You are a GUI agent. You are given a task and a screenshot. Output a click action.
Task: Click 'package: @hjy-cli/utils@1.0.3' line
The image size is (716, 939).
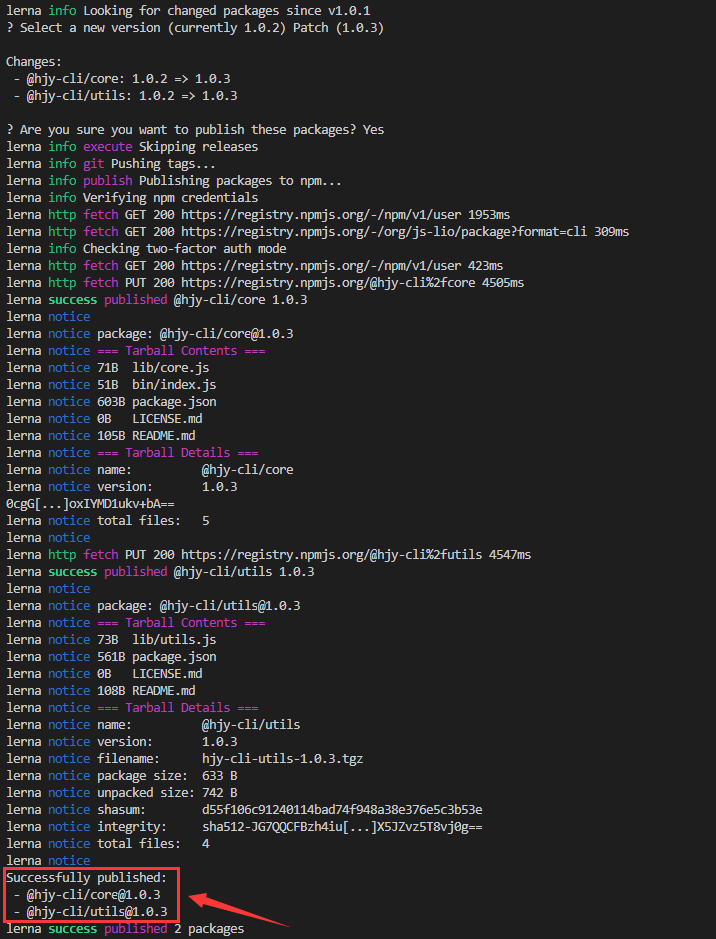pos(199,605)
